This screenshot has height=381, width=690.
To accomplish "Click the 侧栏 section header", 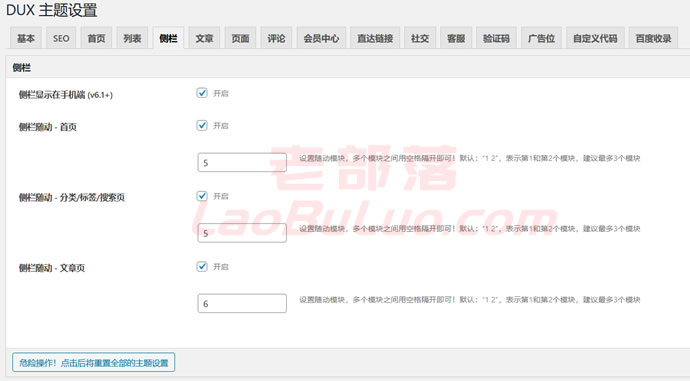I will (x=22, y=68).
